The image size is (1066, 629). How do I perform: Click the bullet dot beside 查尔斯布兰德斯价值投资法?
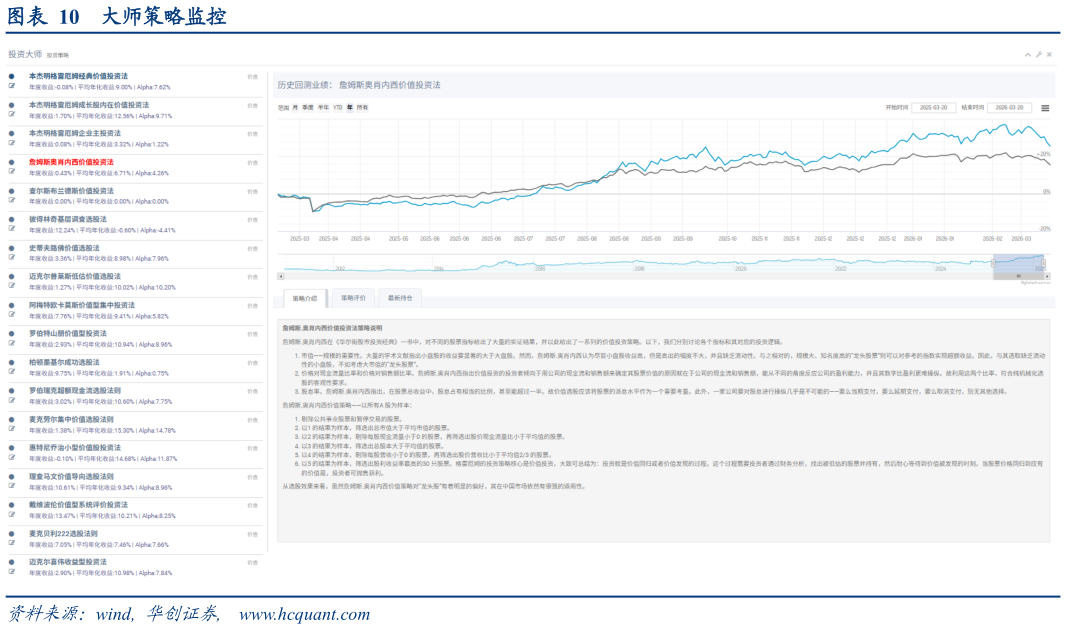12,191
